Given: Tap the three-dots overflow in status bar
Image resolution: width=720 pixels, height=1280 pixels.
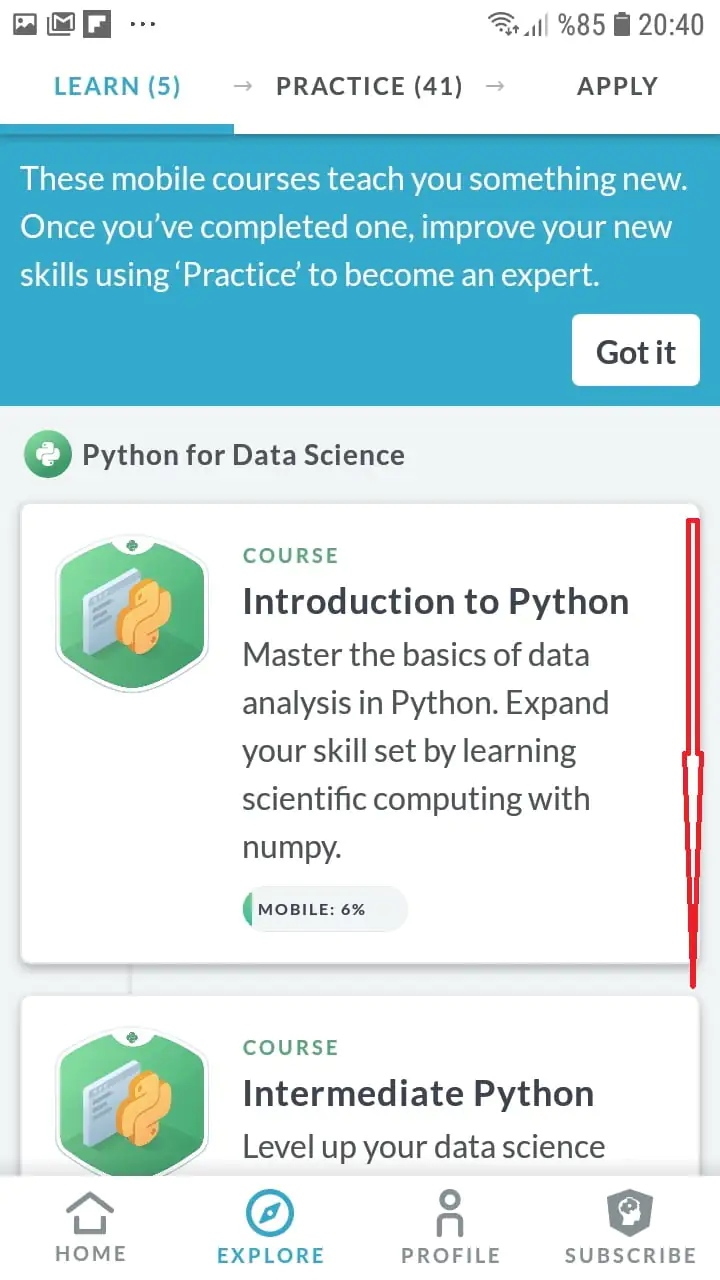Looking at the screenshot, I should pos(143,24).
